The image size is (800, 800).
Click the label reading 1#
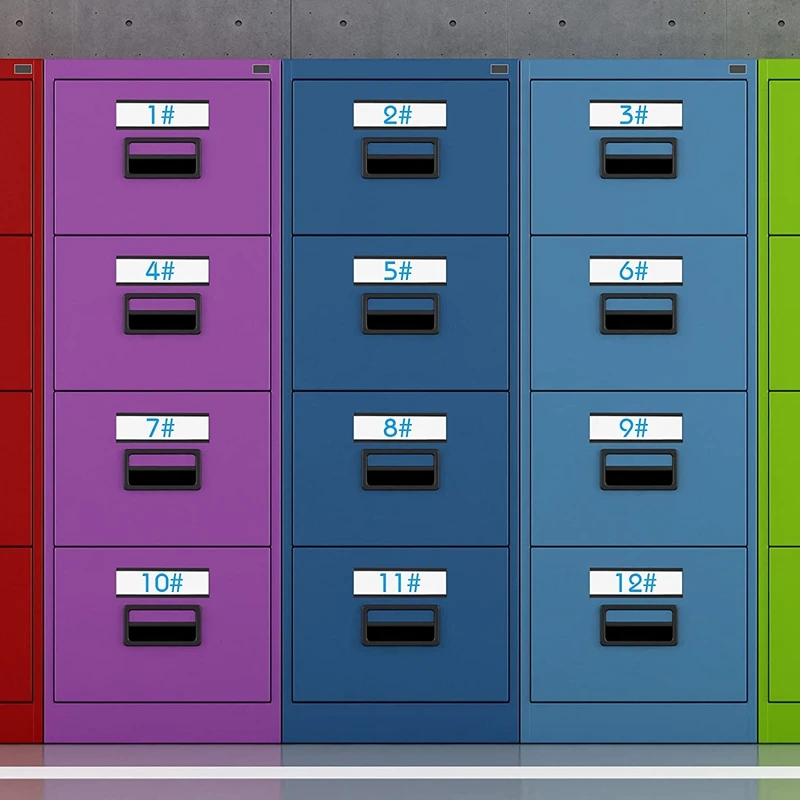[x=162, y=115]
